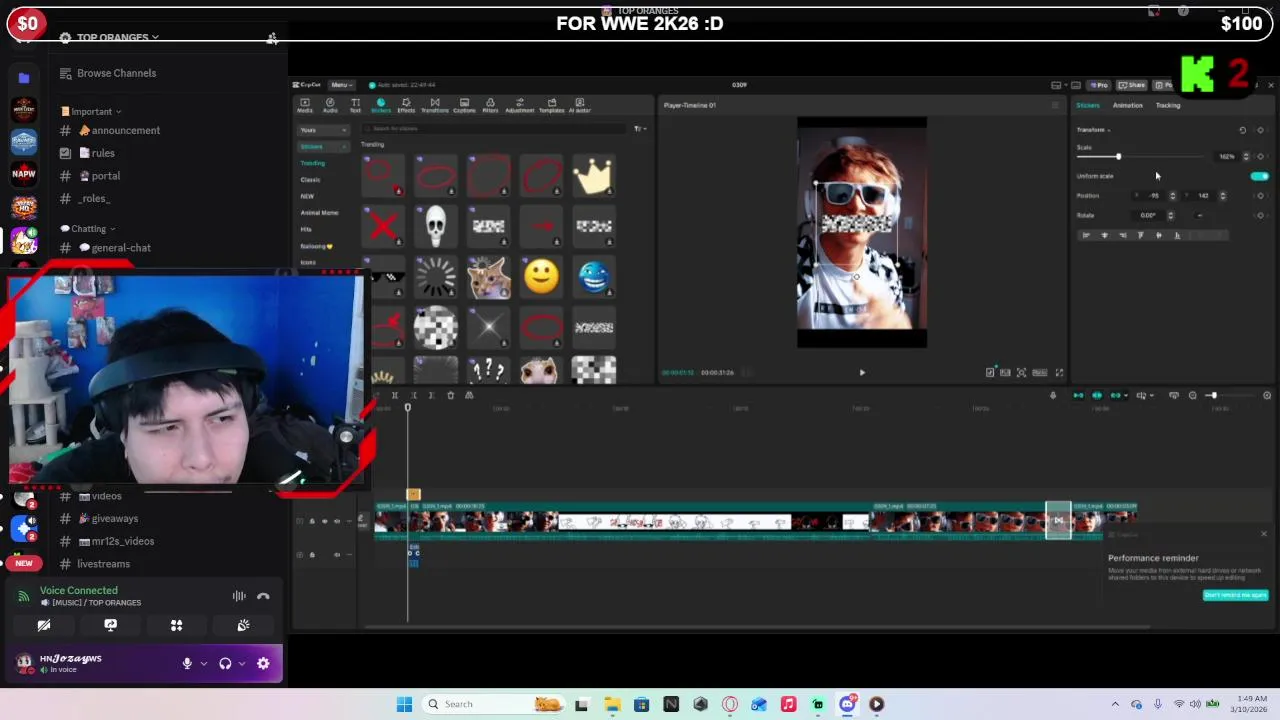
Task: Expand the TOP ORANGES server dropdown
Action: click(110, 37)
